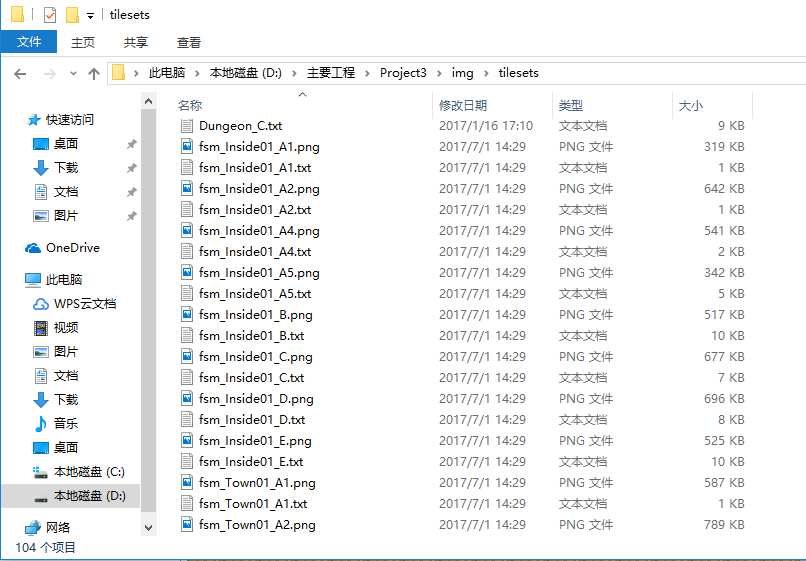The width and height of the screenshot is (806, 561).
Task: Select the fsm_Inside01_A4.png file icon
Action: (x=188, y=231)
